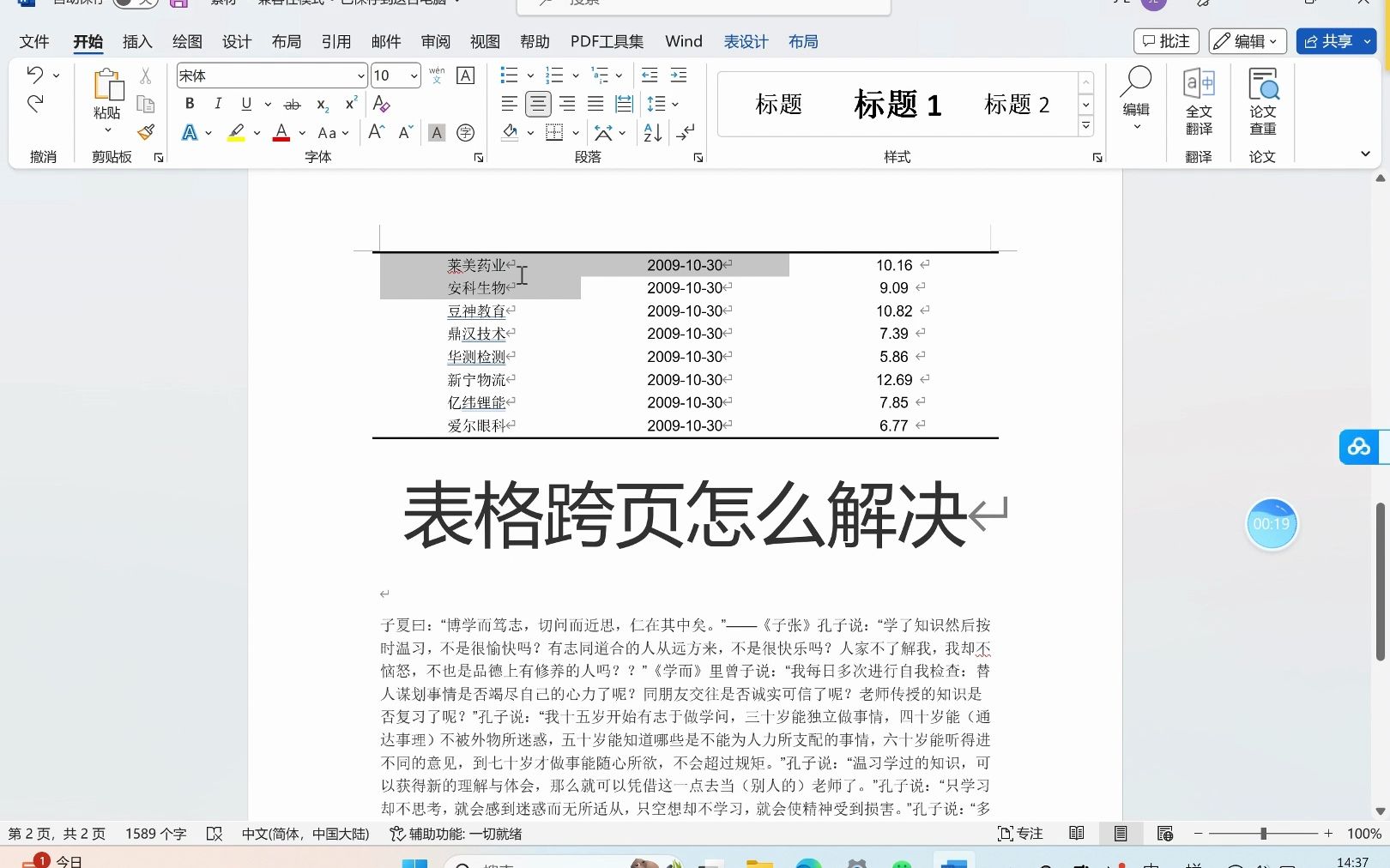Open the 编辑 mode dropdown button
This screenshot has width=1390, height=868.
[x=1246, y=41]
